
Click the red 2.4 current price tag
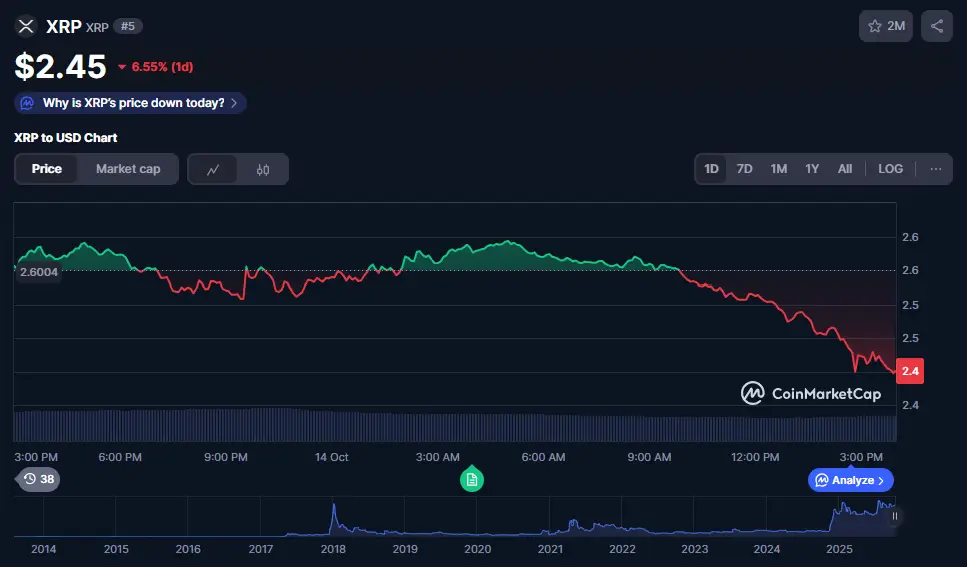910,371
